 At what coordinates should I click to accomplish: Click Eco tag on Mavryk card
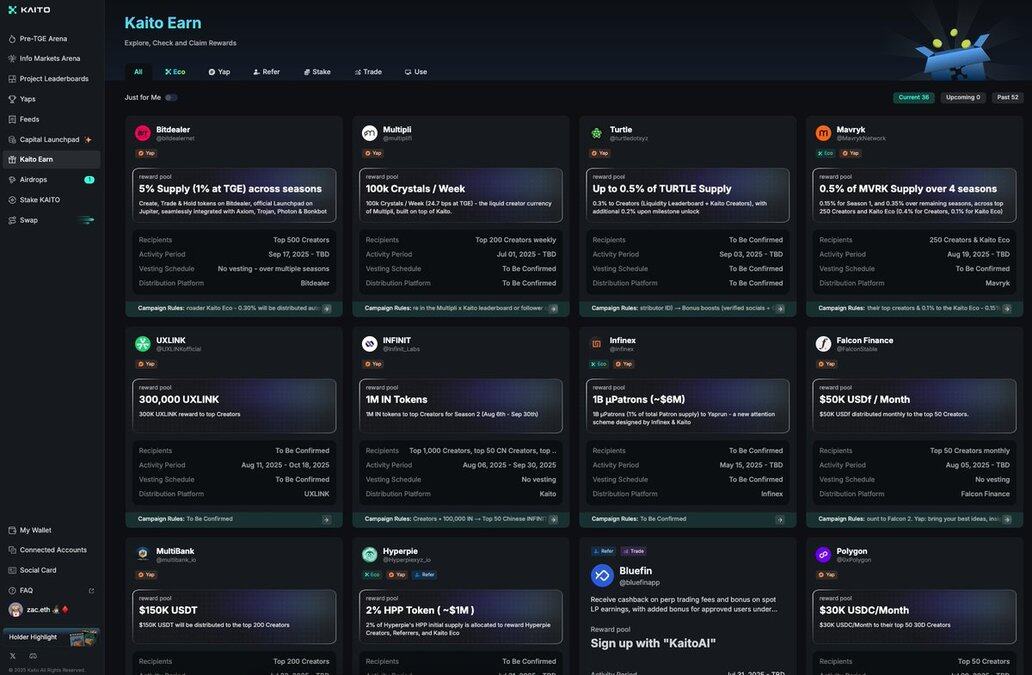(825, 153)
